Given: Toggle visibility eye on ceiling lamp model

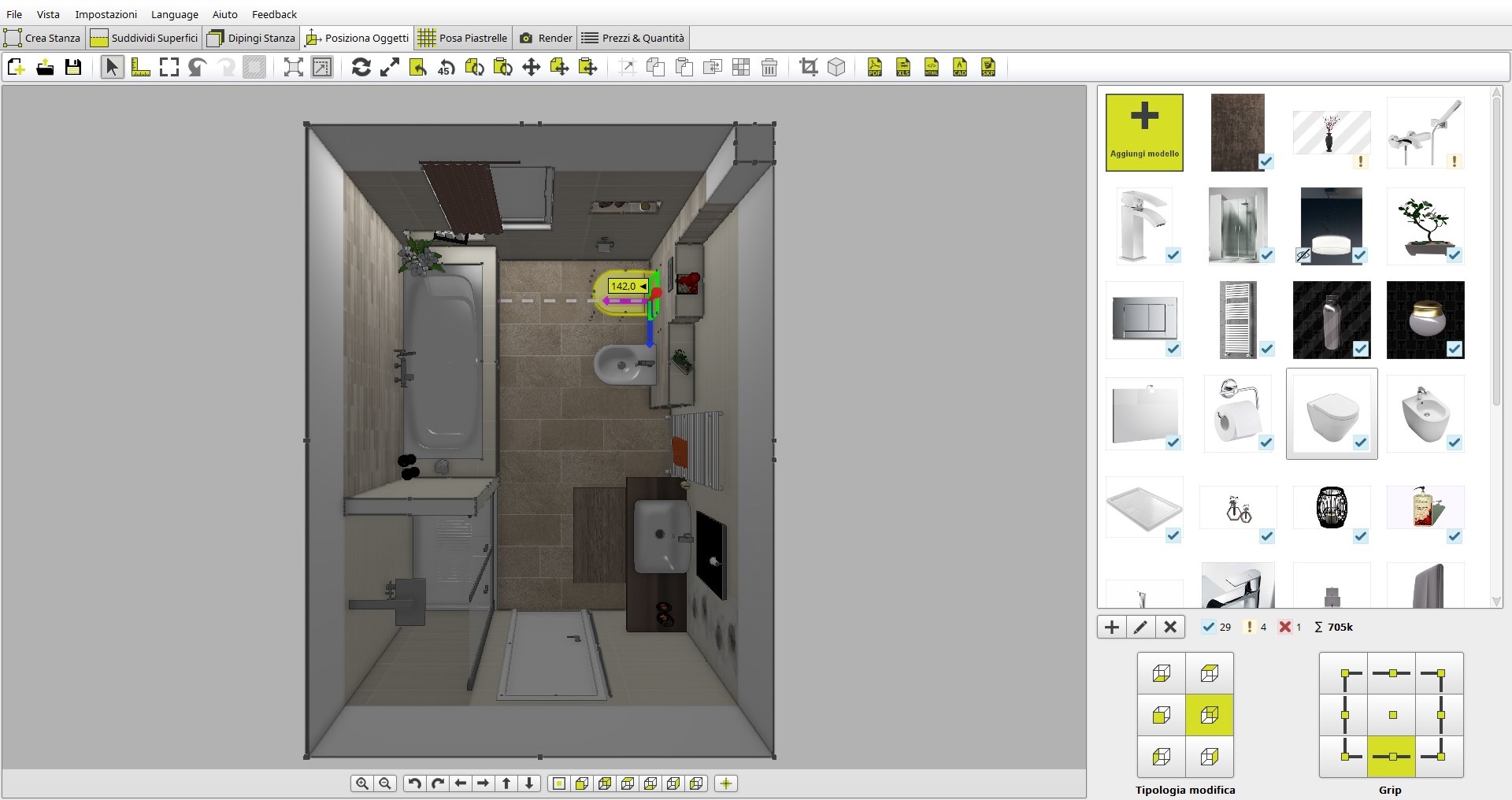Looking at the screenshot, I should tap(1303, 255).
